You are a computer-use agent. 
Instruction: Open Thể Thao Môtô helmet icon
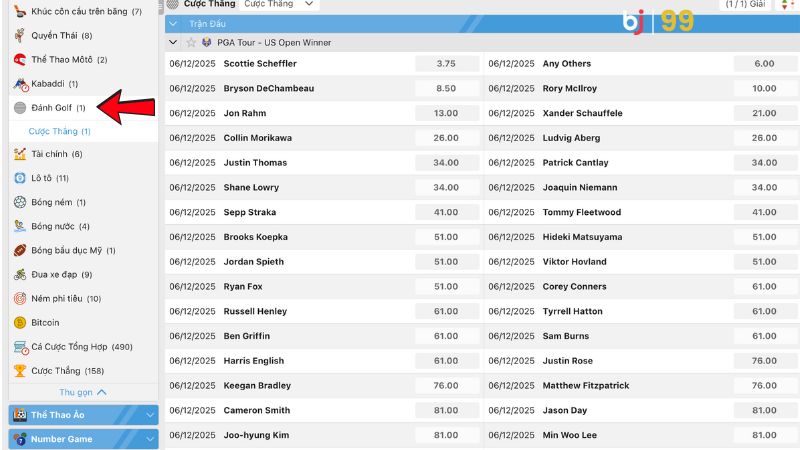click(x=20, y=60)
